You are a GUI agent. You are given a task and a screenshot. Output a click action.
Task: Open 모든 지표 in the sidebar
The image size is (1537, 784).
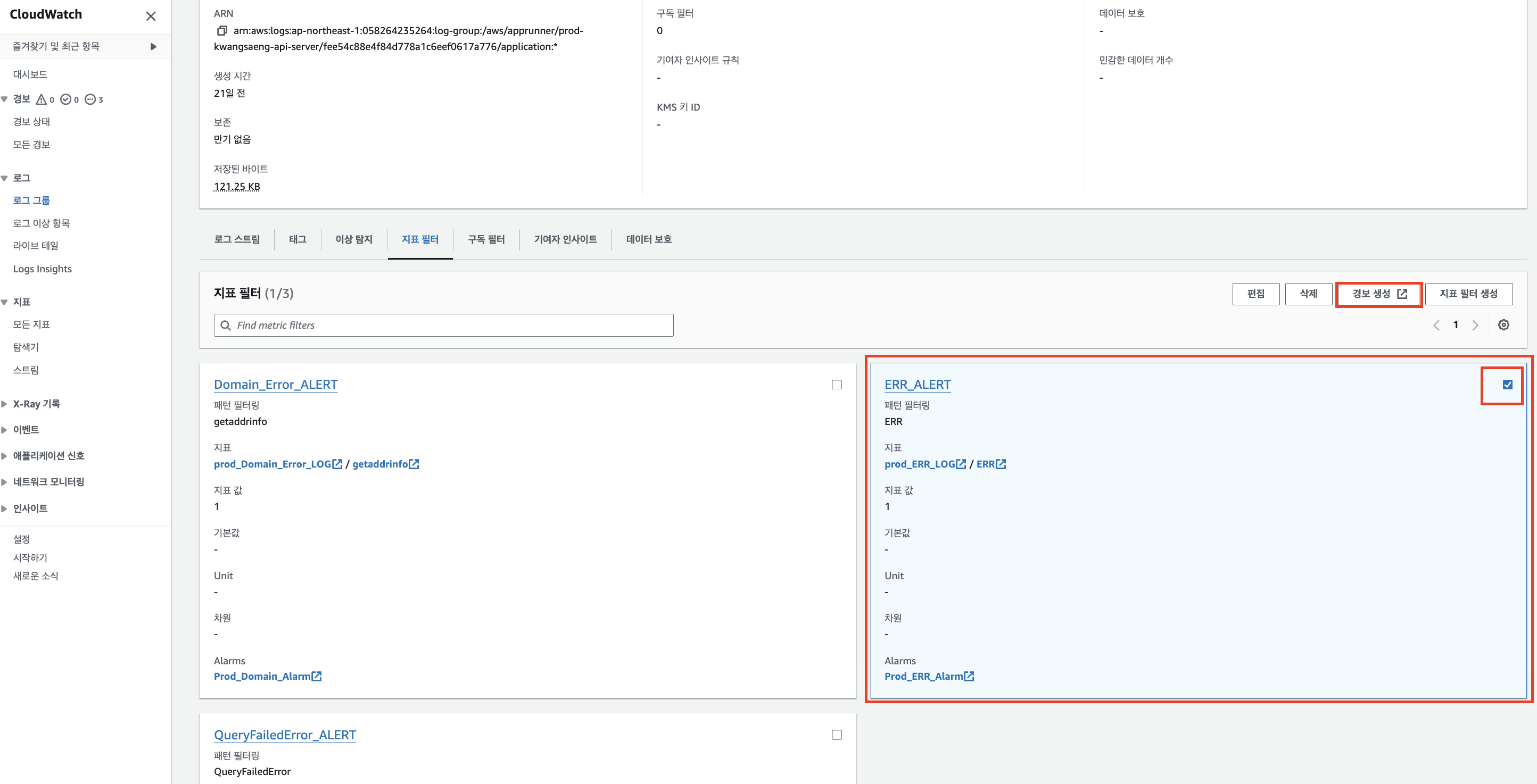[31, 324]
